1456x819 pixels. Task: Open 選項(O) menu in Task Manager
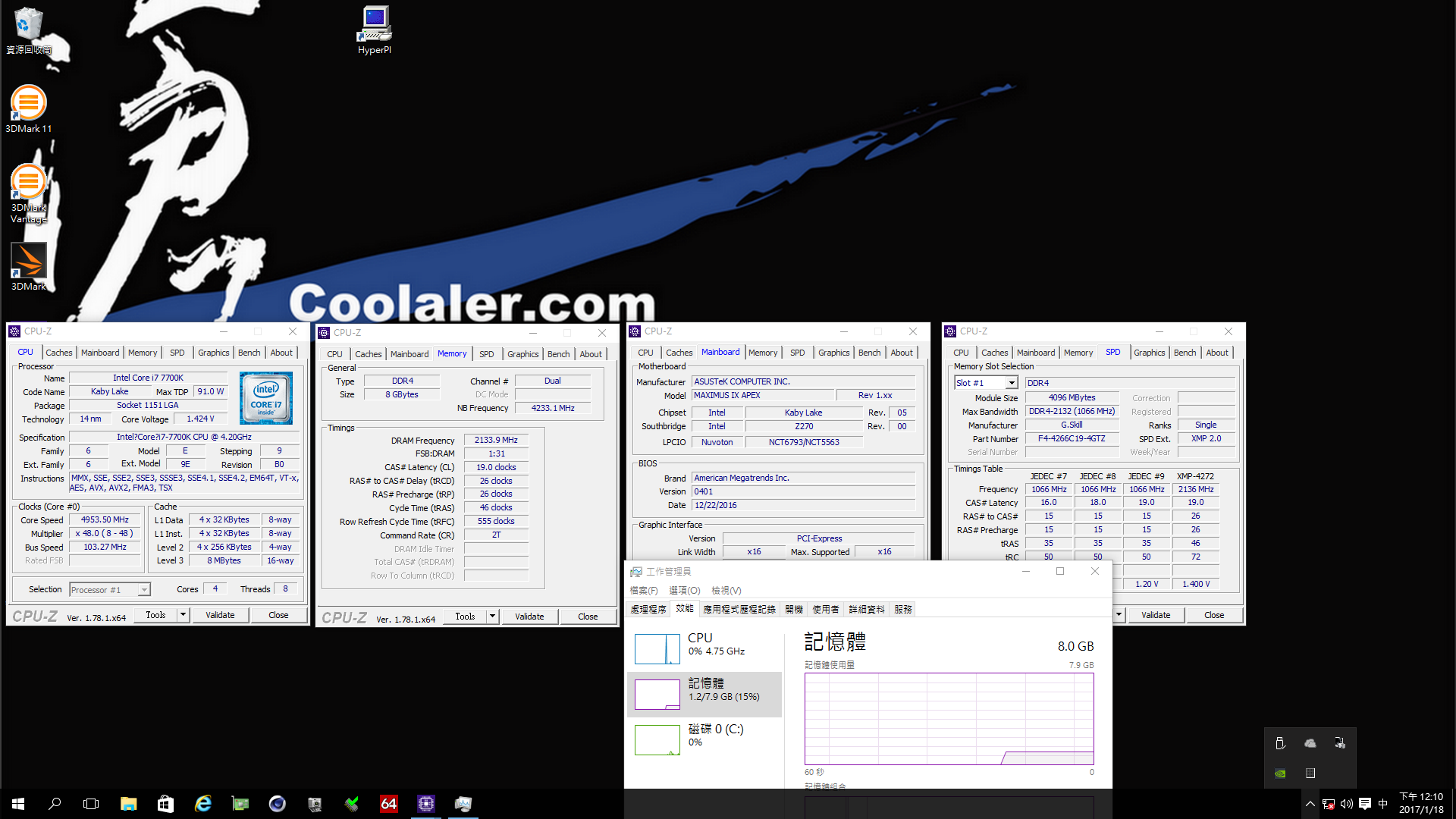point(684,591)
